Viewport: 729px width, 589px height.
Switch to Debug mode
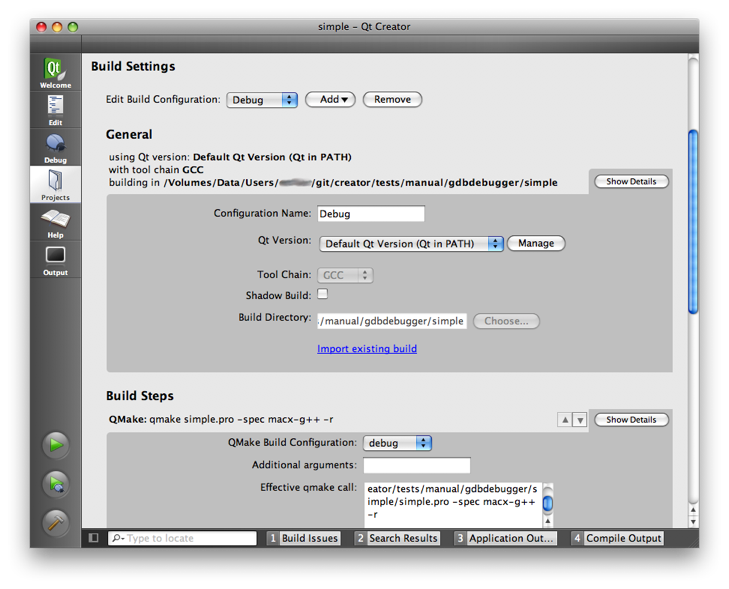55,147
